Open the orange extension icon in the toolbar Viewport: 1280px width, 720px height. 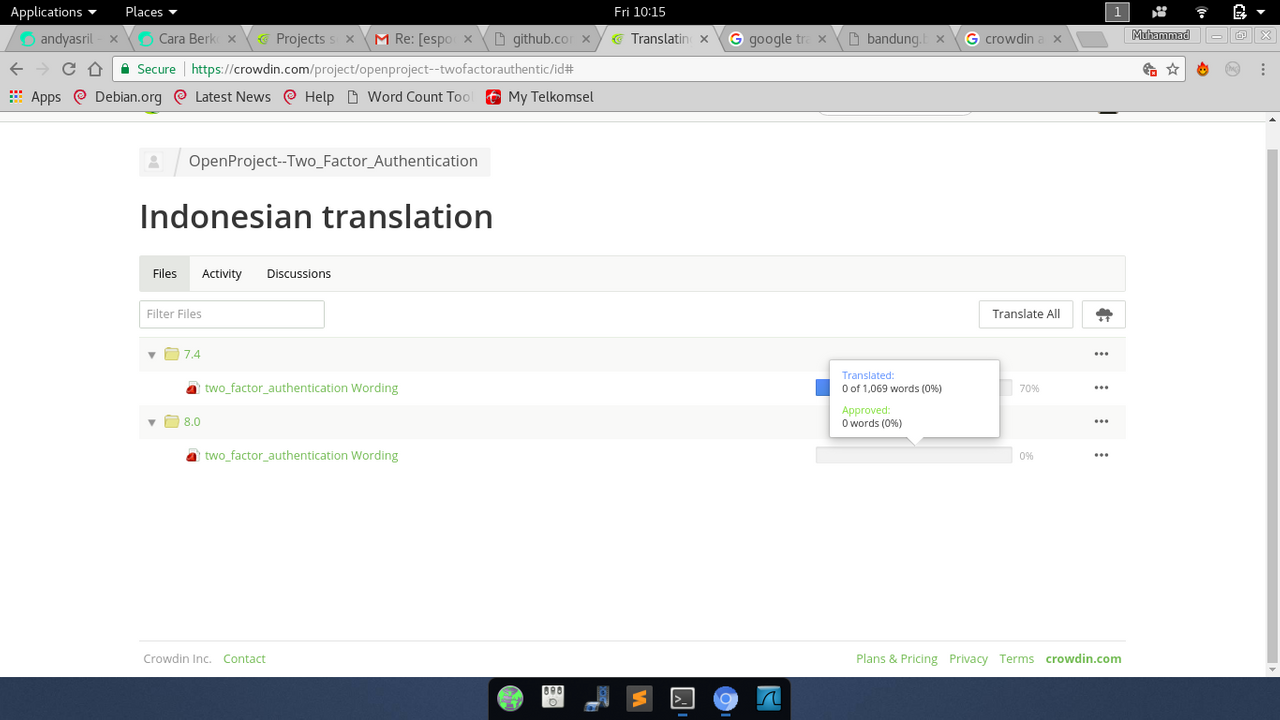1203,69
